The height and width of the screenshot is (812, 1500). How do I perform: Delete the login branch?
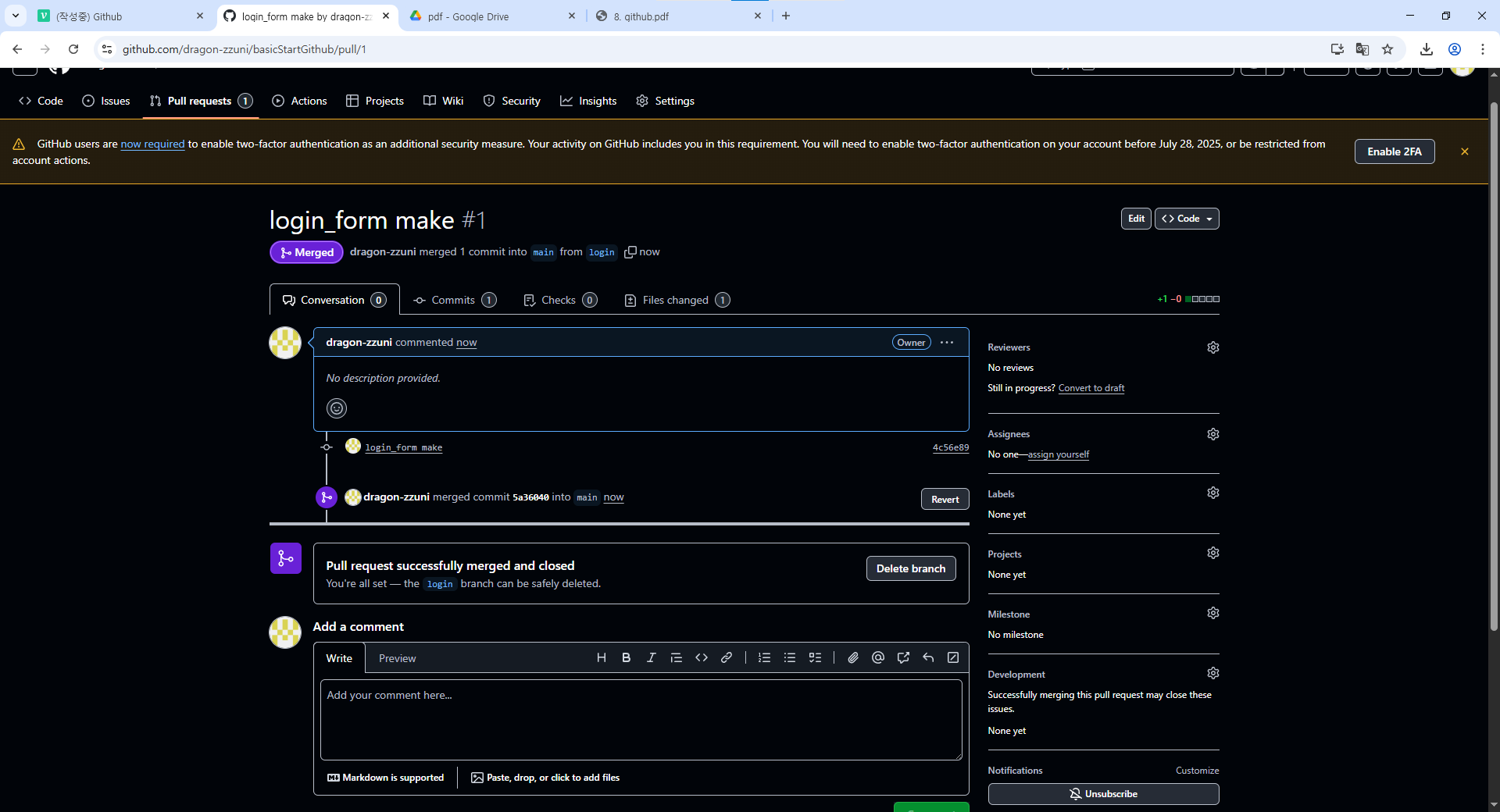point(911,568)
